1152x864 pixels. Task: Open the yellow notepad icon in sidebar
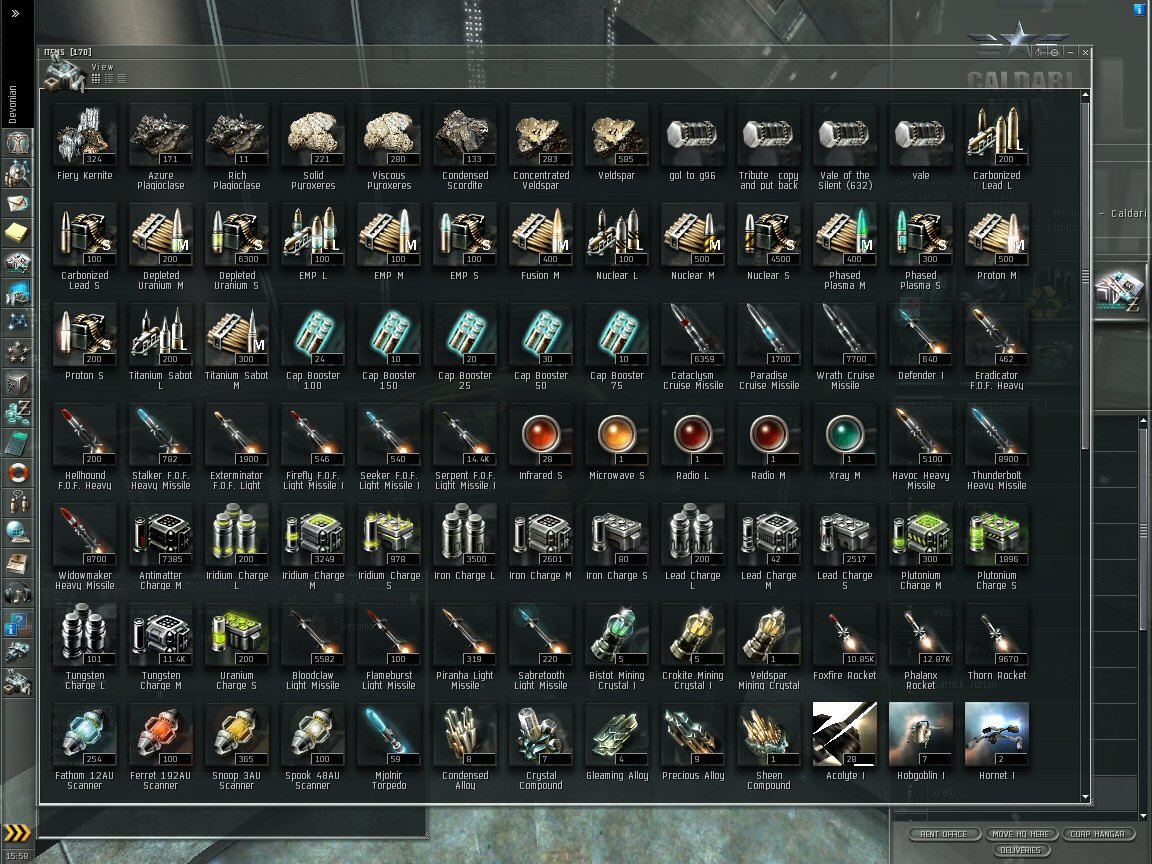pos(17,233)
